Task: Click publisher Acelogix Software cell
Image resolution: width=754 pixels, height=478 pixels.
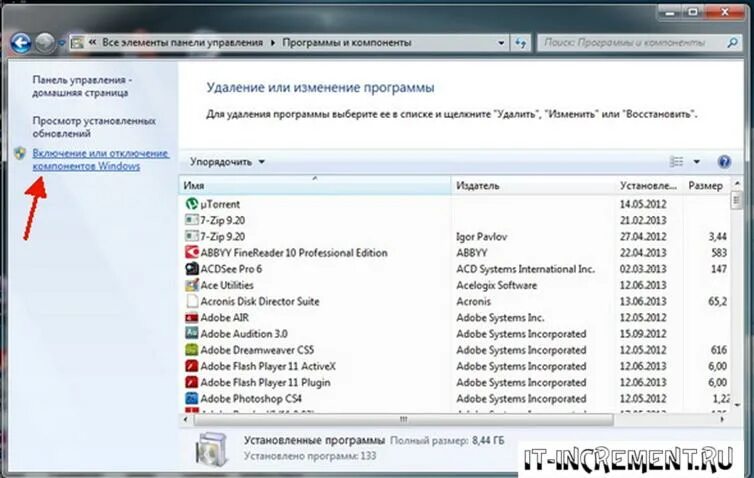Action: coord(496,285)
